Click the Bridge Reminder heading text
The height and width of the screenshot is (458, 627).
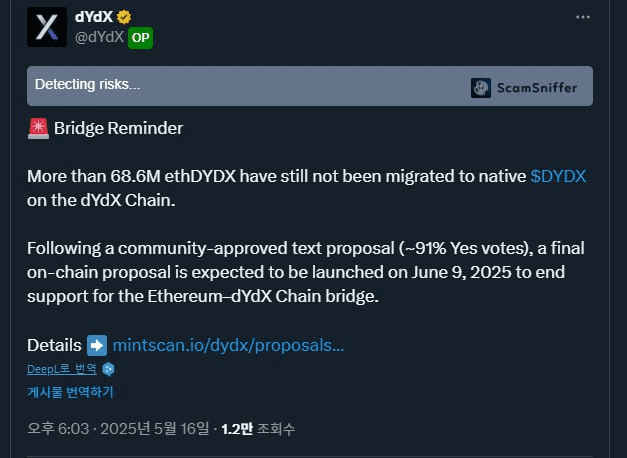click(x=118, y=128)
